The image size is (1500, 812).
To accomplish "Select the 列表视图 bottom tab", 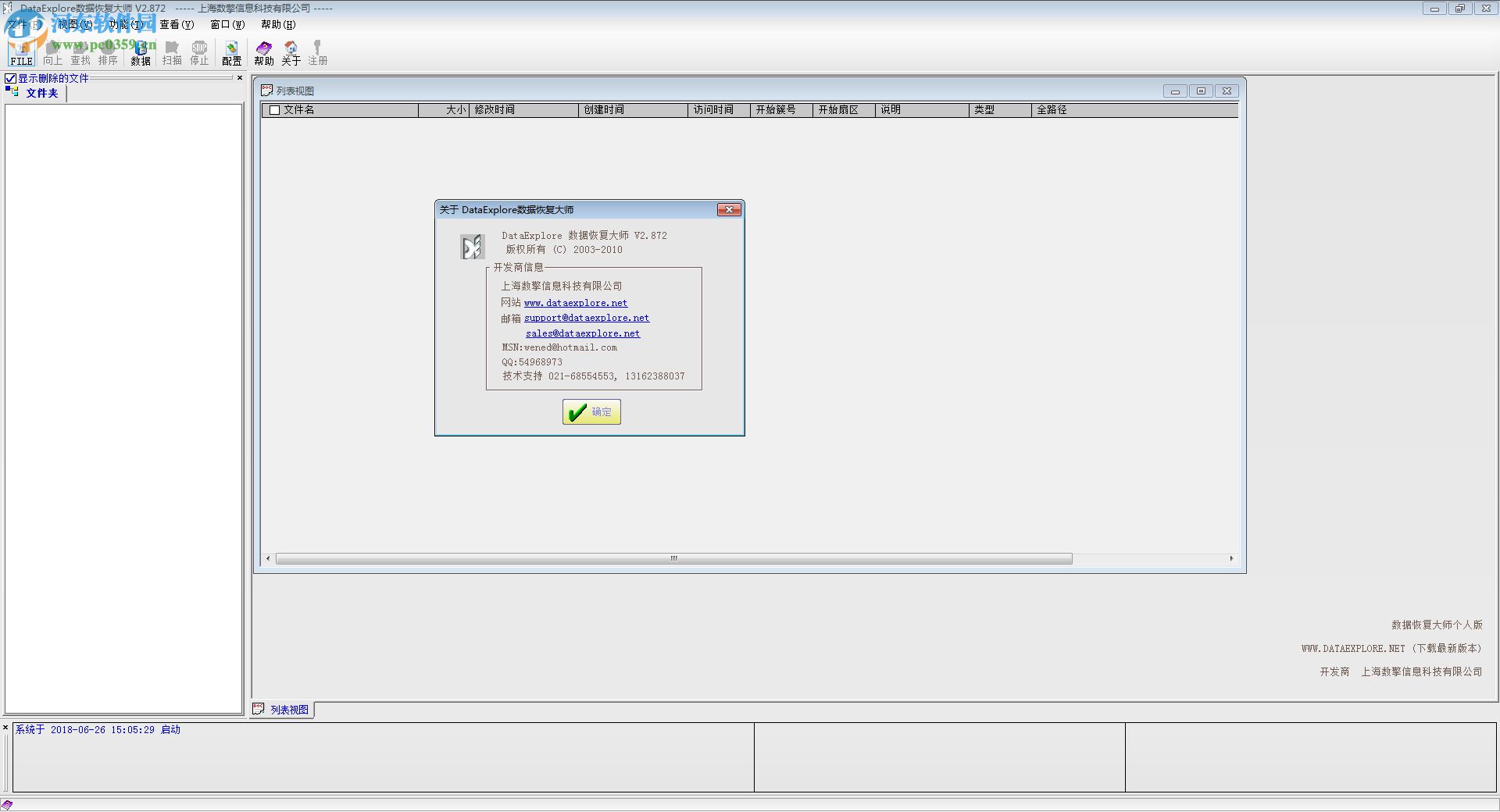I will [x=282, y=709].
